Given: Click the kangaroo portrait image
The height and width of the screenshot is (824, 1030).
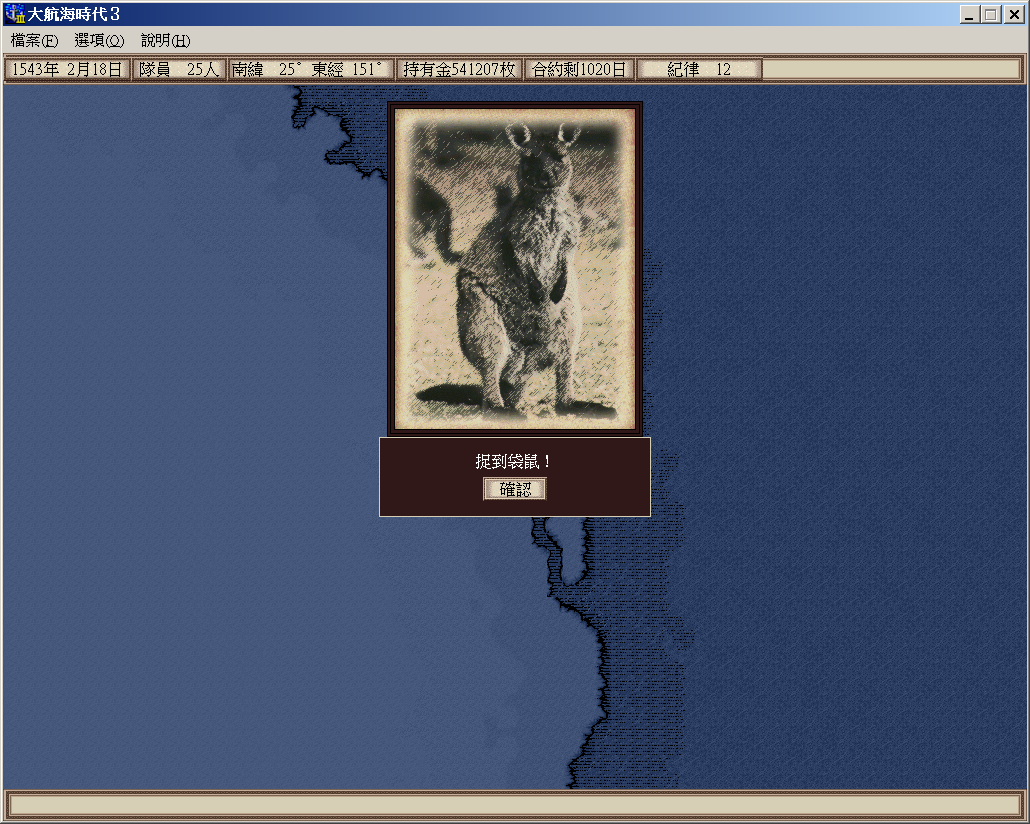Looking at the screenshot, I should (x=515, y=268).
